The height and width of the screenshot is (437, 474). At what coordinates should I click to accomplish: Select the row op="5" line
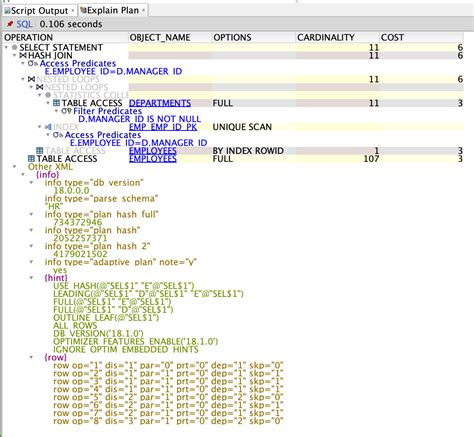pos(168,397)
